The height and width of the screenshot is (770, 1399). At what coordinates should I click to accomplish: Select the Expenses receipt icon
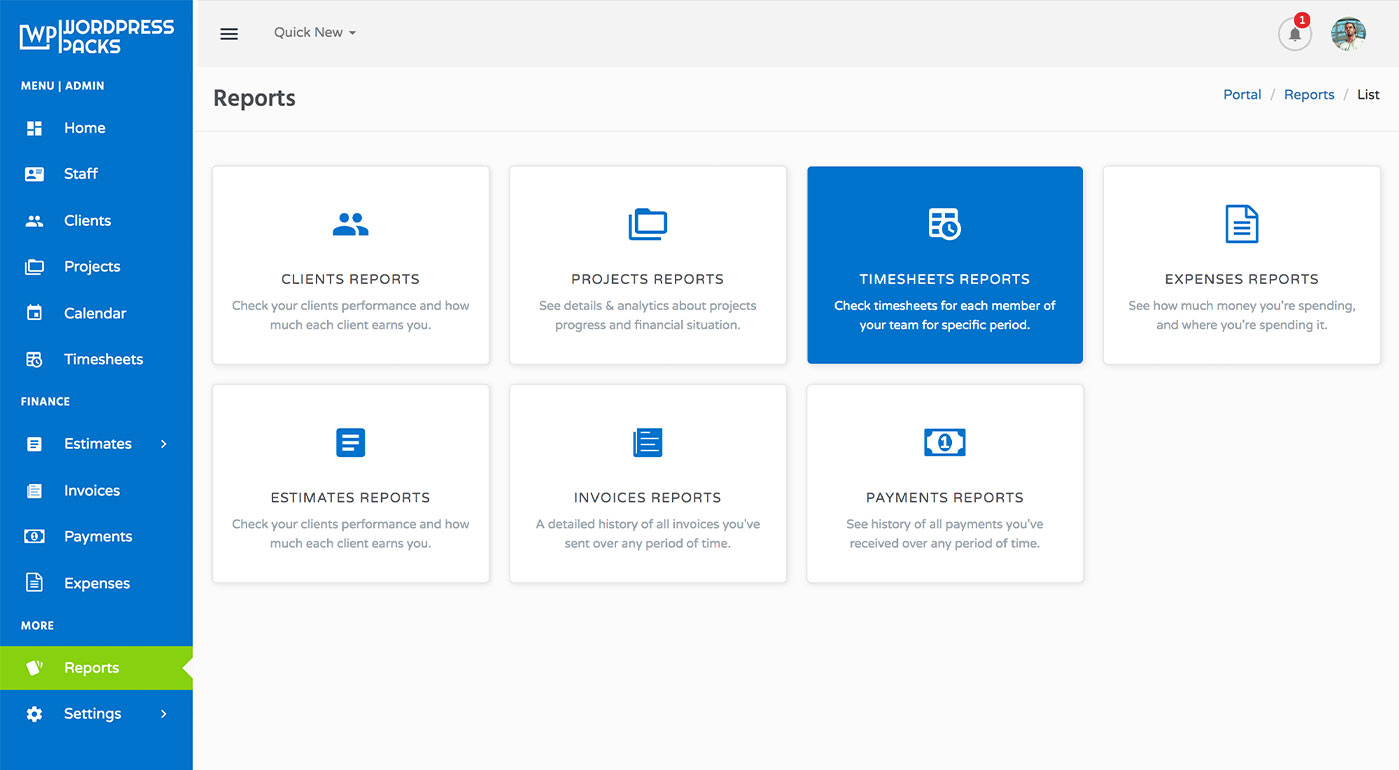click(36, 582)
